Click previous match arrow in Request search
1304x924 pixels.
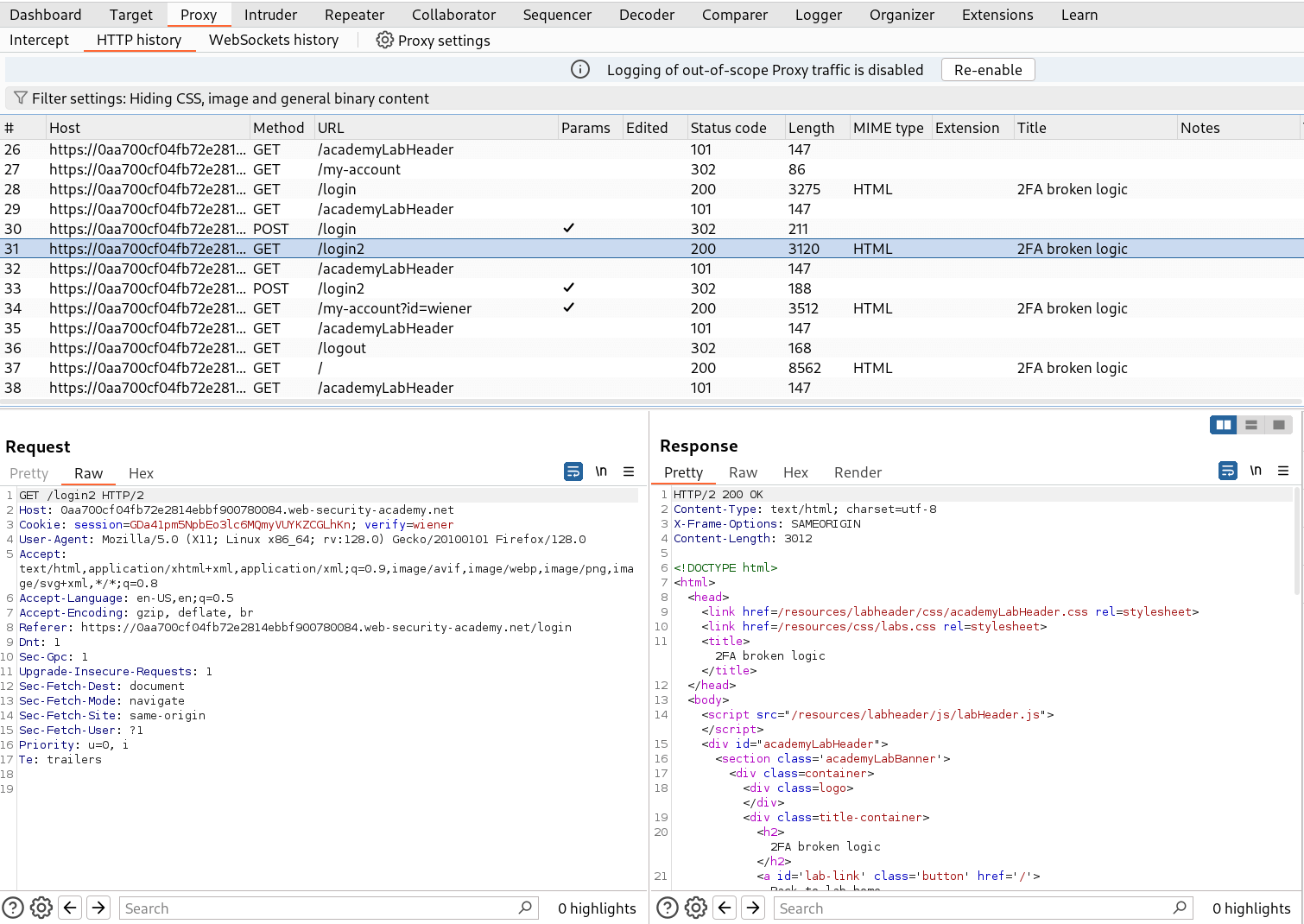pyautogui.click(x=70, y=908)
